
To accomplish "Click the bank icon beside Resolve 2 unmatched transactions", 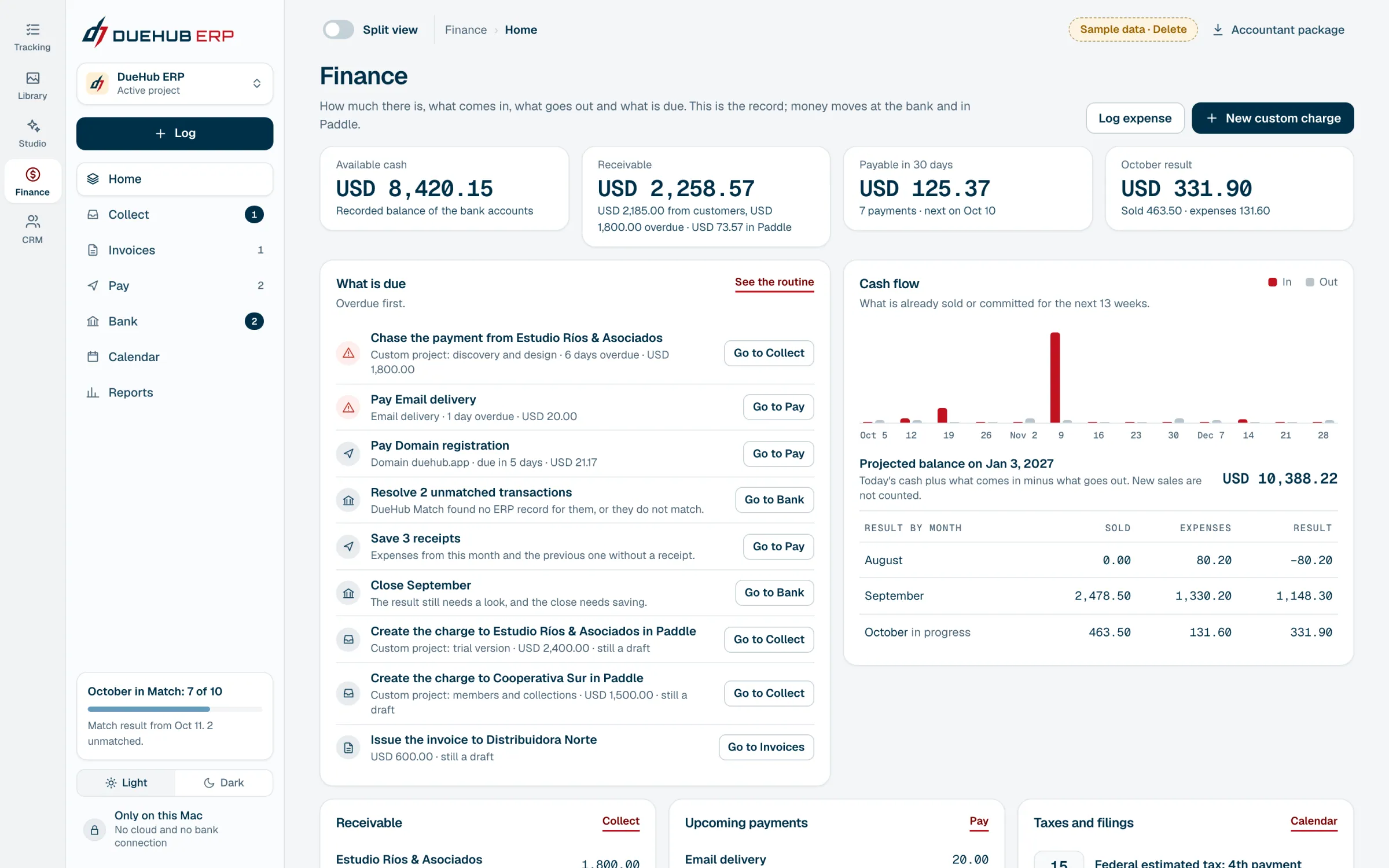I will pos(348,500).
